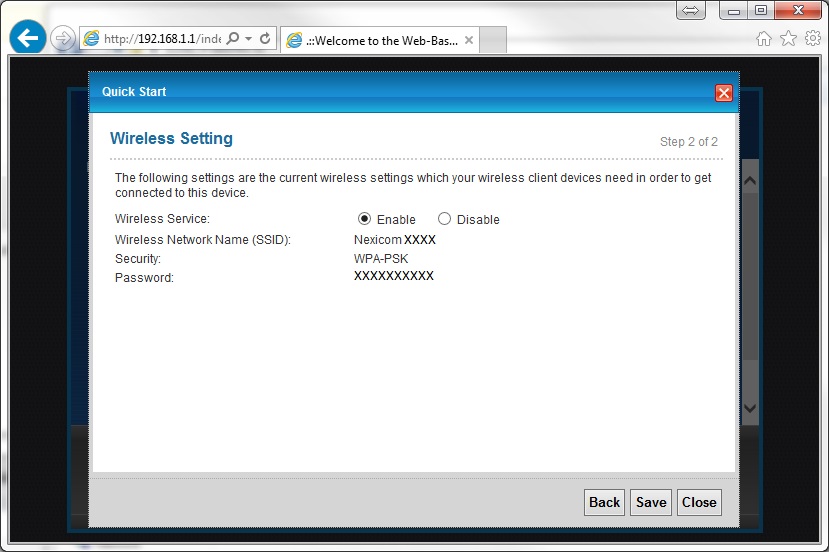Click the scrollbar down arrow

point(750,408)
